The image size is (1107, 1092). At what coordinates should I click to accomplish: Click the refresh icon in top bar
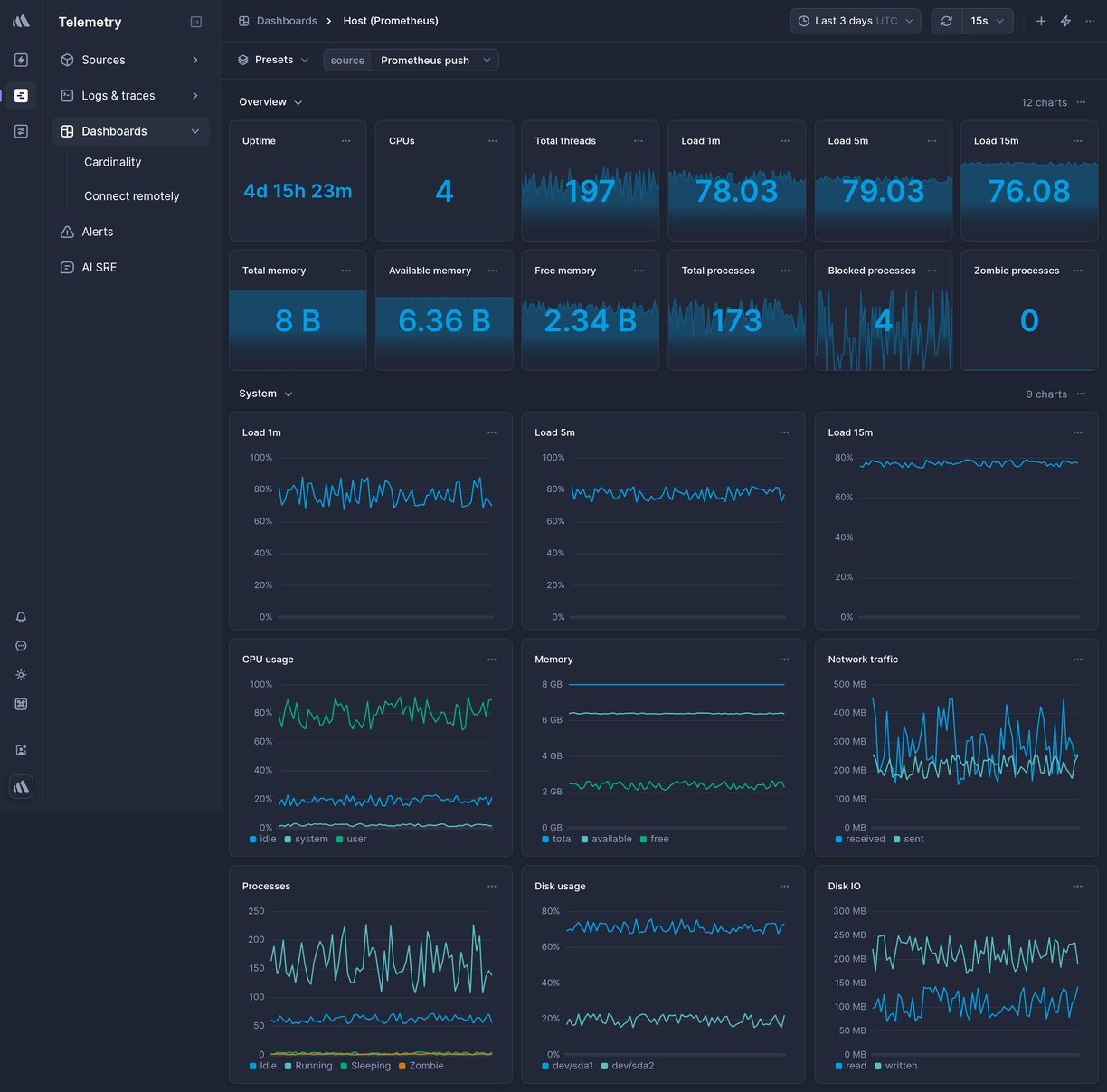(946, 21)
